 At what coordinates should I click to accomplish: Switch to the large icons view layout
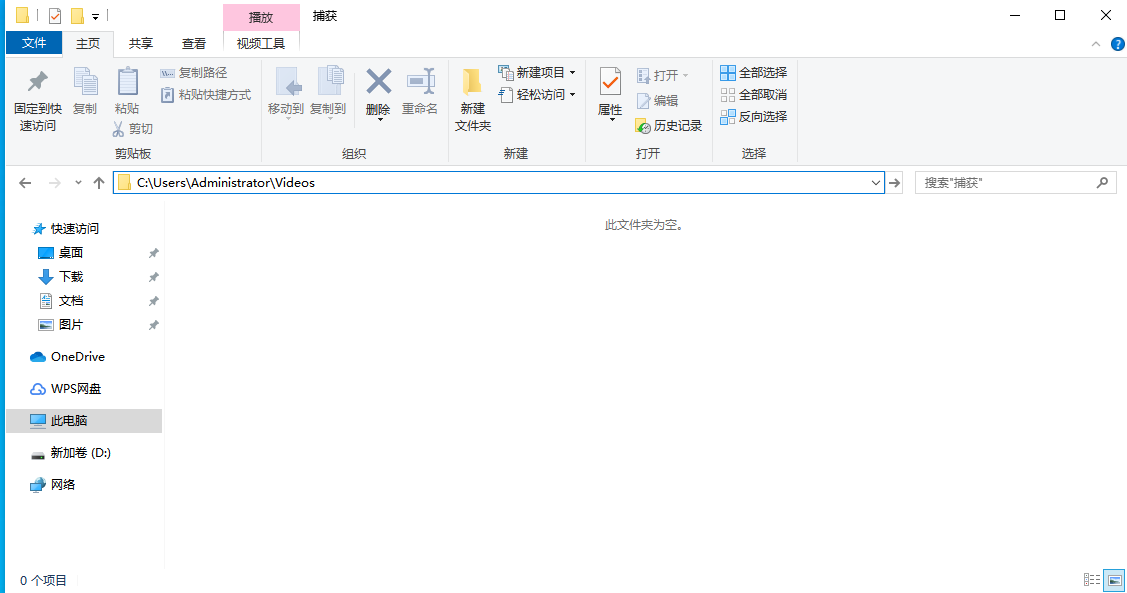[1114, 580]
